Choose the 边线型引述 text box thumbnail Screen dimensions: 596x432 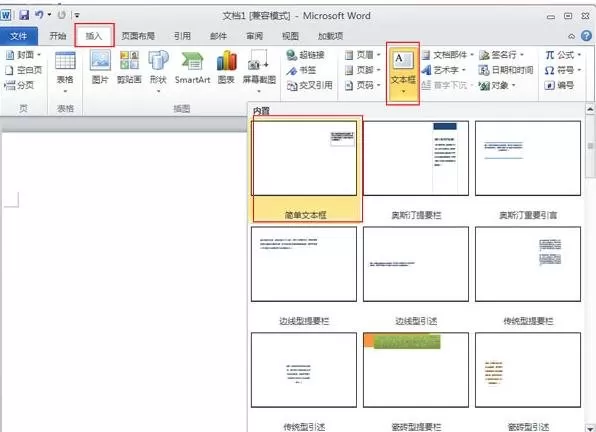pyautogui.click(x=416, y=264)
